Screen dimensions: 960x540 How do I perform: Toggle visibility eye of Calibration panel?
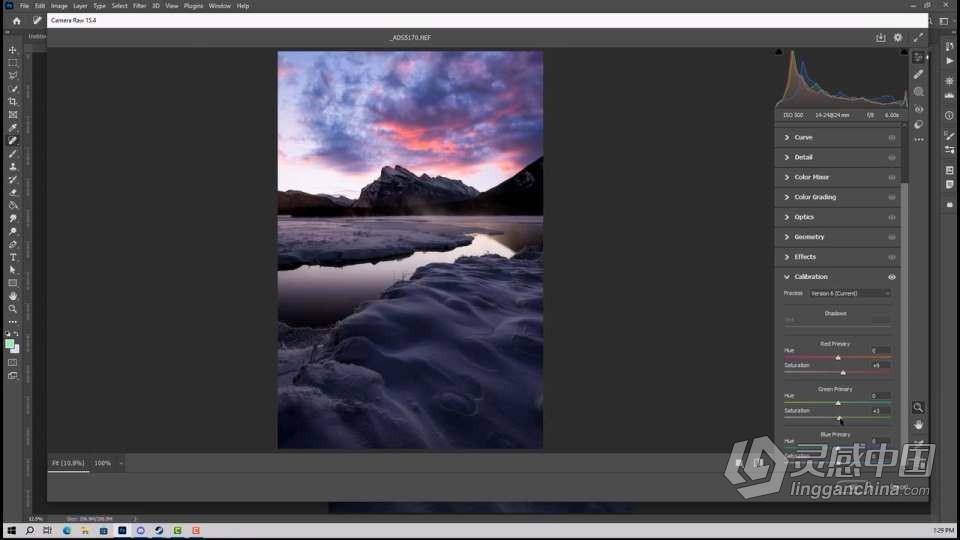tap(891, 277)
